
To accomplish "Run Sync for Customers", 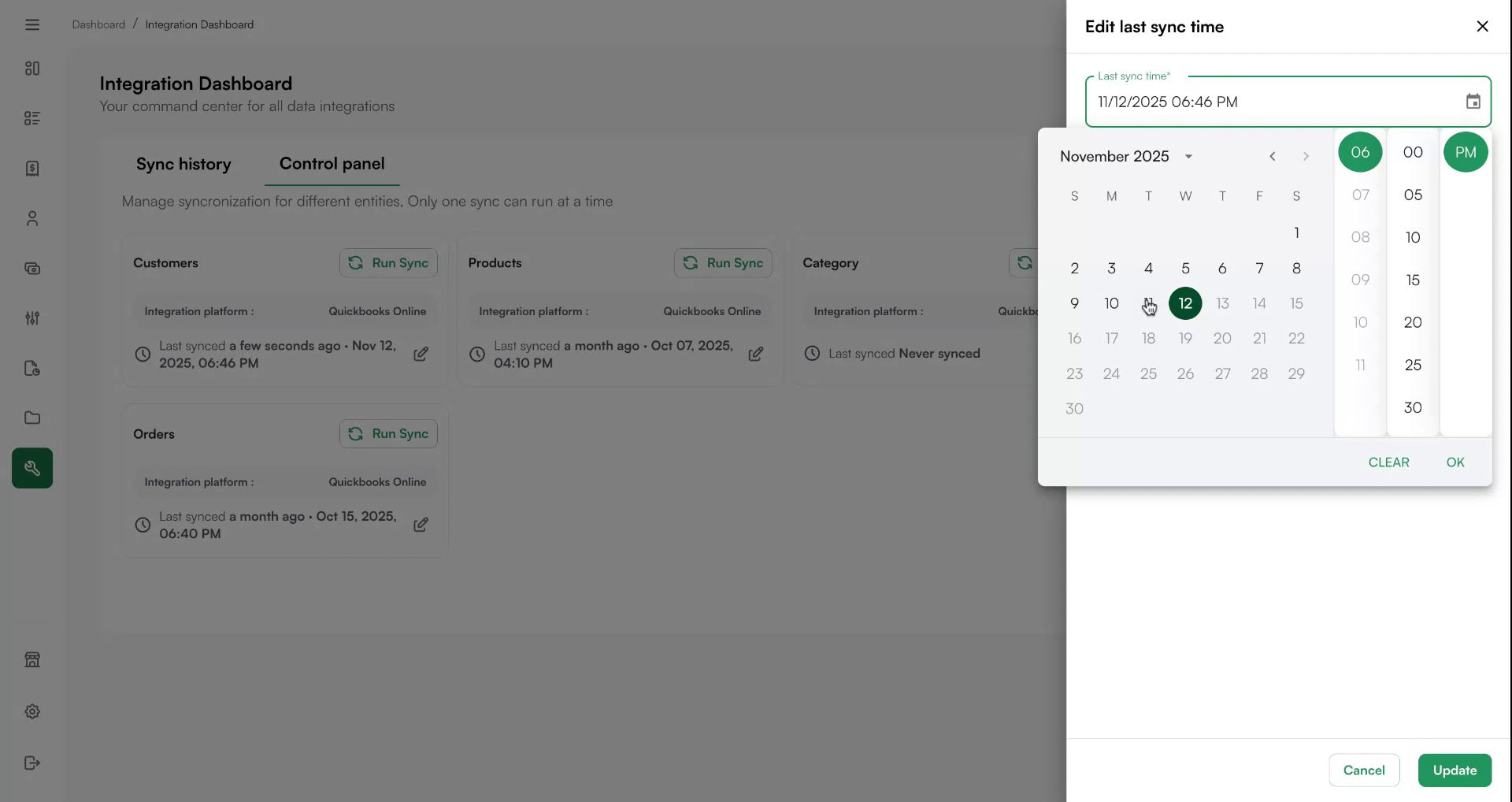I will pyautogui.click(x=388, y=262).
